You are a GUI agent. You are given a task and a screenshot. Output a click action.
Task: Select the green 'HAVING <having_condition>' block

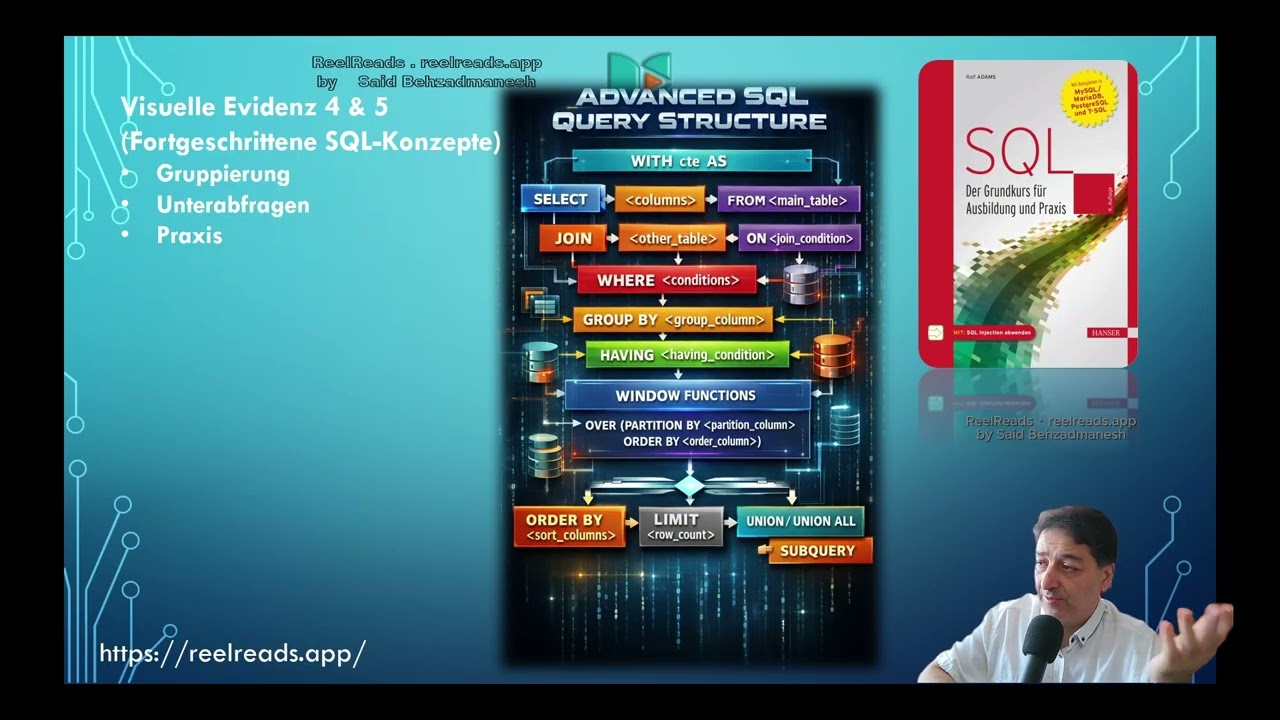[687, 355]
